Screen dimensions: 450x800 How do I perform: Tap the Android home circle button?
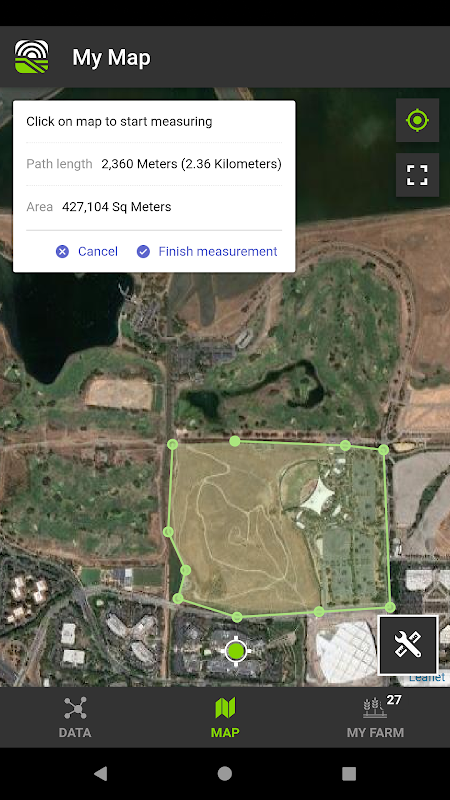click(225, 774)
